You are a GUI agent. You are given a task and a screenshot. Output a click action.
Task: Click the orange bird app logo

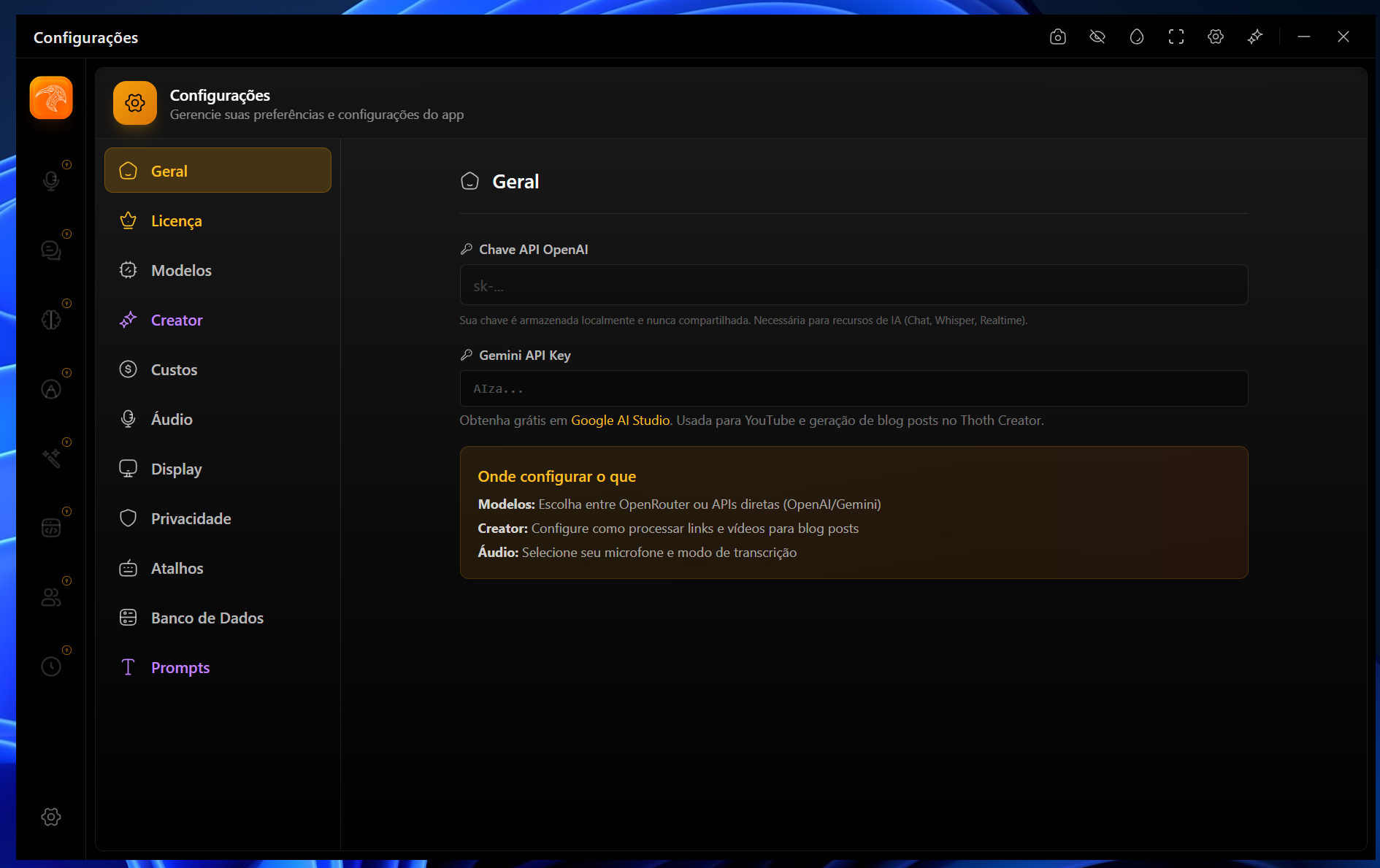(51, 98)
